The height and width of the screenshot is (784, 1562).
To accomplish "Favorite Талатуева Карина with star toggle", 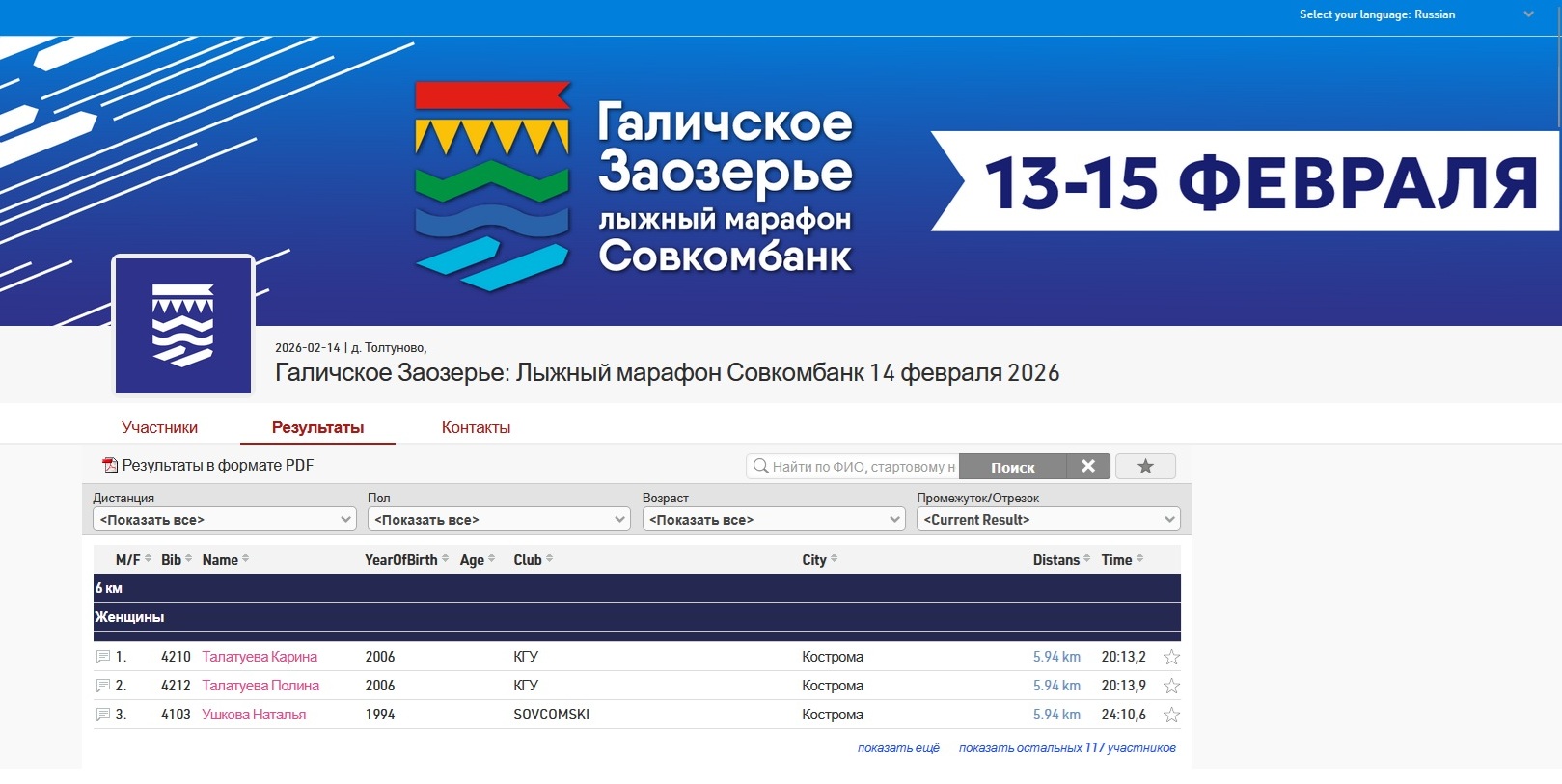I will pos(1171,657).
